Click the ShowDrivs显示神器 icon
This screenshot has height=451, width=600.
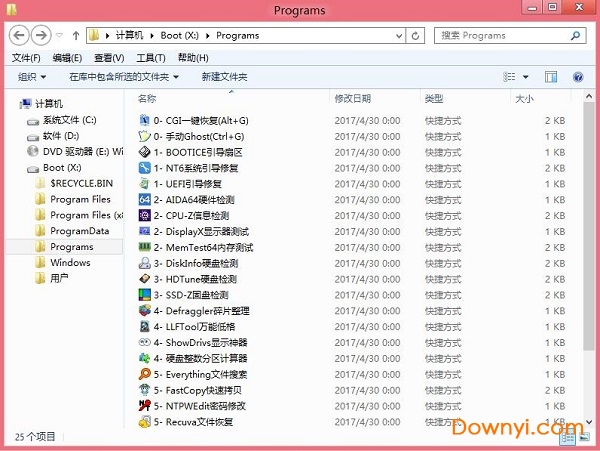click(144, 342)
